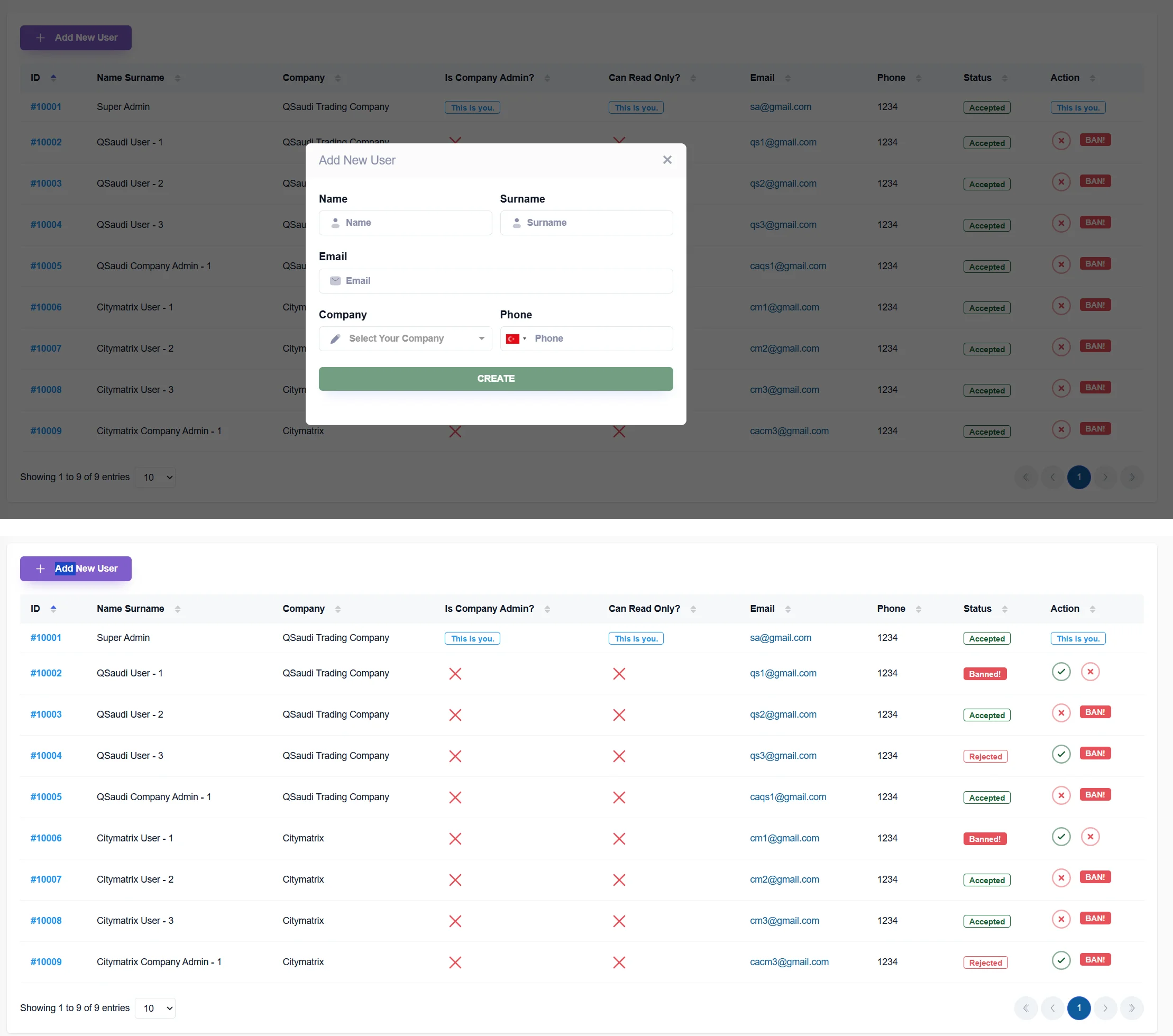
Task: Click the reject icon for user #10005
Action: [x=1060, y=795]
